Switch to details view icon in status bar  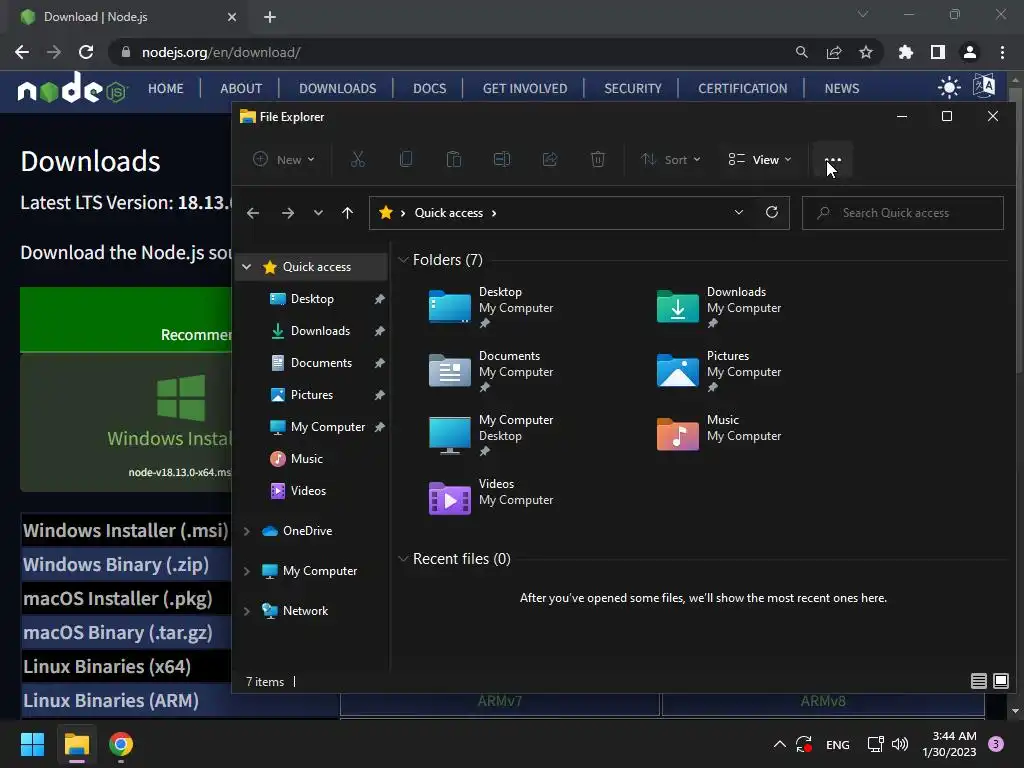pos(978,681)
